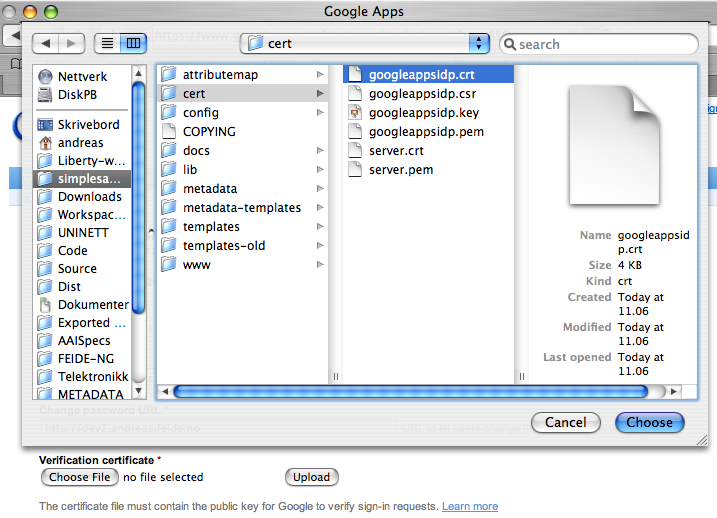Select the googleappsidp.key file icon

point(354,113)
